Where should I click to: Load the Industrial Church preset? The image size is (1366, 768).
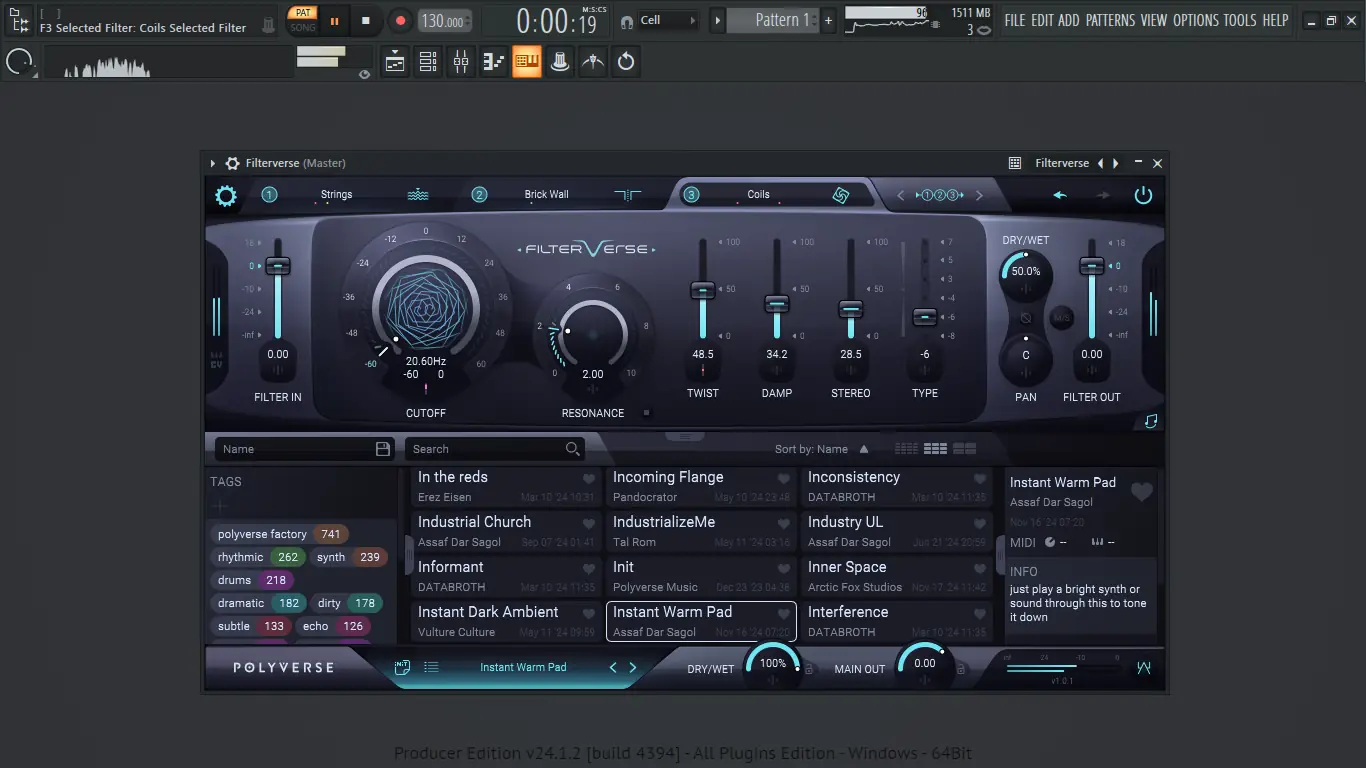click(506, 531)
